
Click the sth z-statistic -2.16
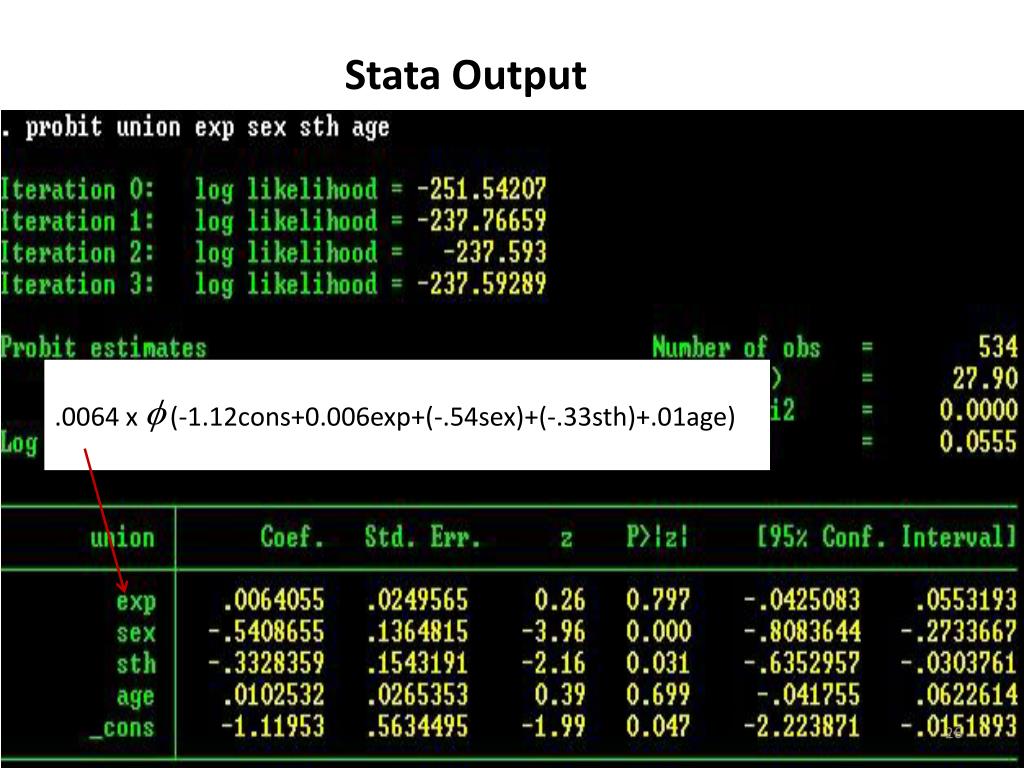[553, 664]
